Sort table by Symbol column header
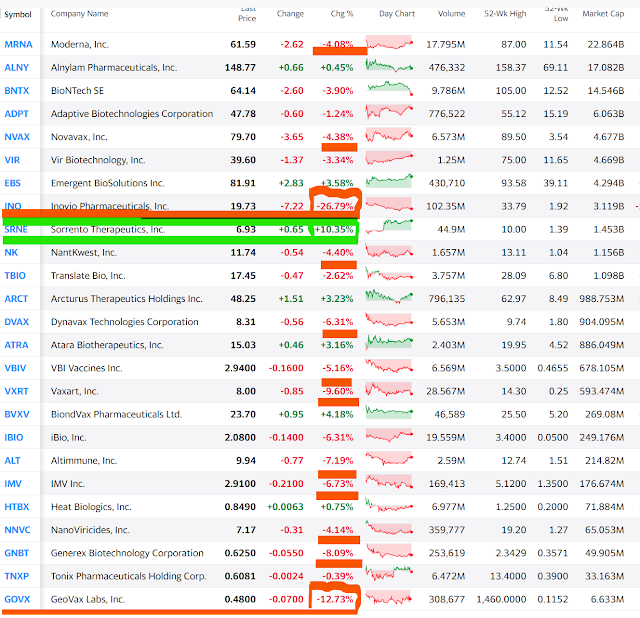The image size is (640, 618). pyautogui.click(x=18, y=14)
